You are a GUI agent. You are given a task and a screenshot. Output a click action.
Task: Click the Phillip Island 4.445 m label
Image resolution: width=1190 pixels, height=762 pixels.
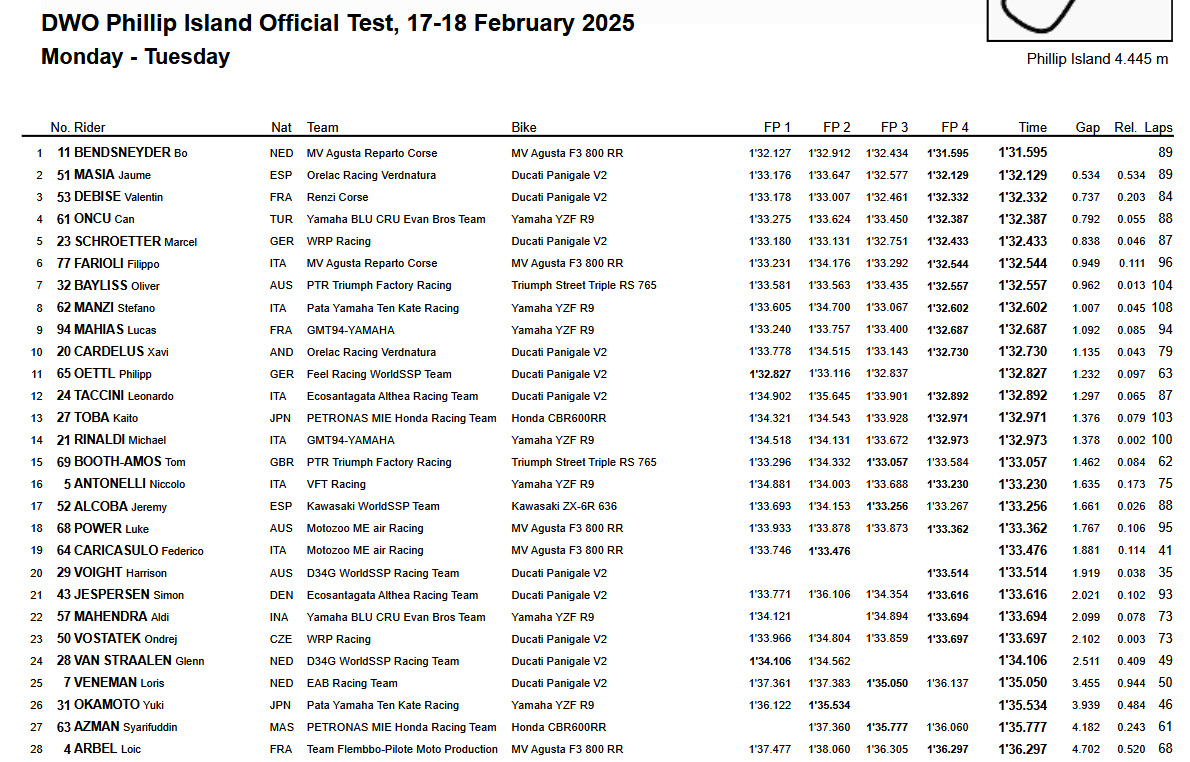tap(1097, 59)
